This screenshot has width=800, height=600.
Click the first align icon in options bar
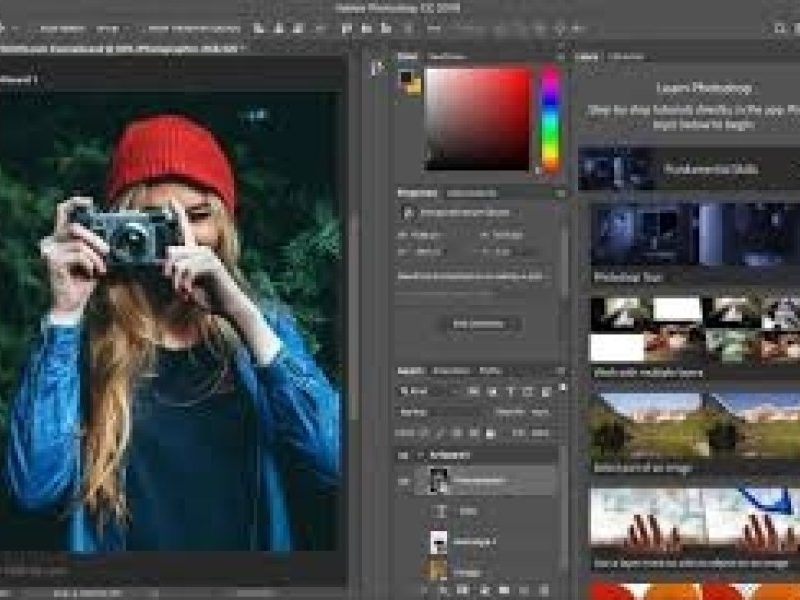click(x=259, y=29)
